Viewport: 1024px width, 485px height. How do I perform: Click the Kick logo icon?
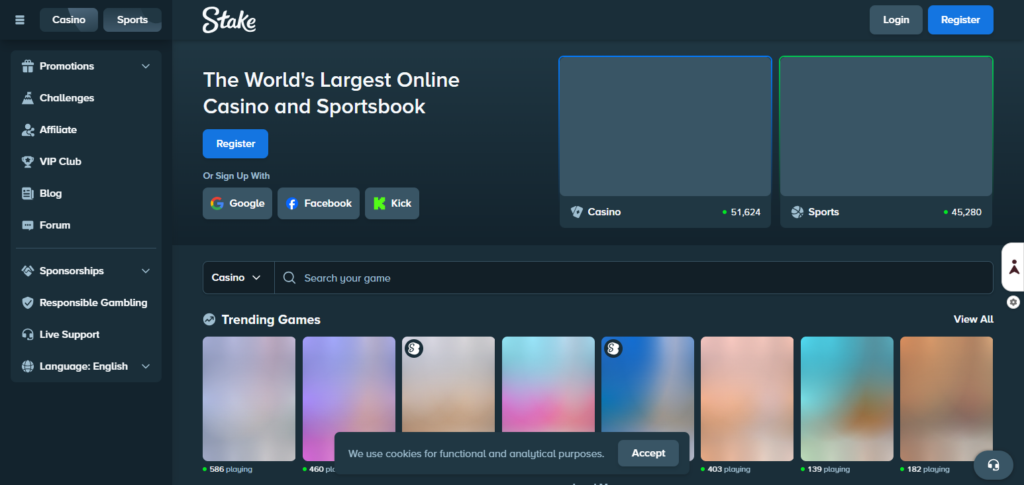pos(379,204)
